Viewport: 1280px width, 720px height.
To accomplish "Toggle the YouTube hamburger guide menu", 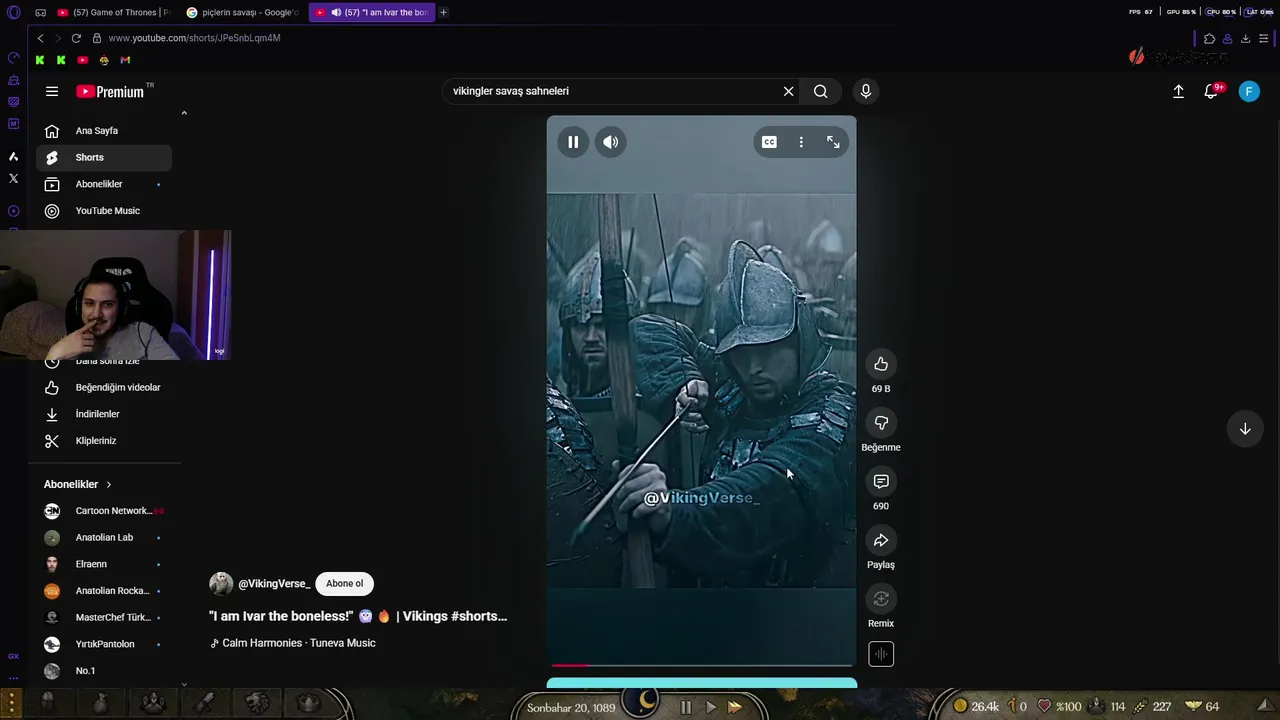I will tap(52, 91).
